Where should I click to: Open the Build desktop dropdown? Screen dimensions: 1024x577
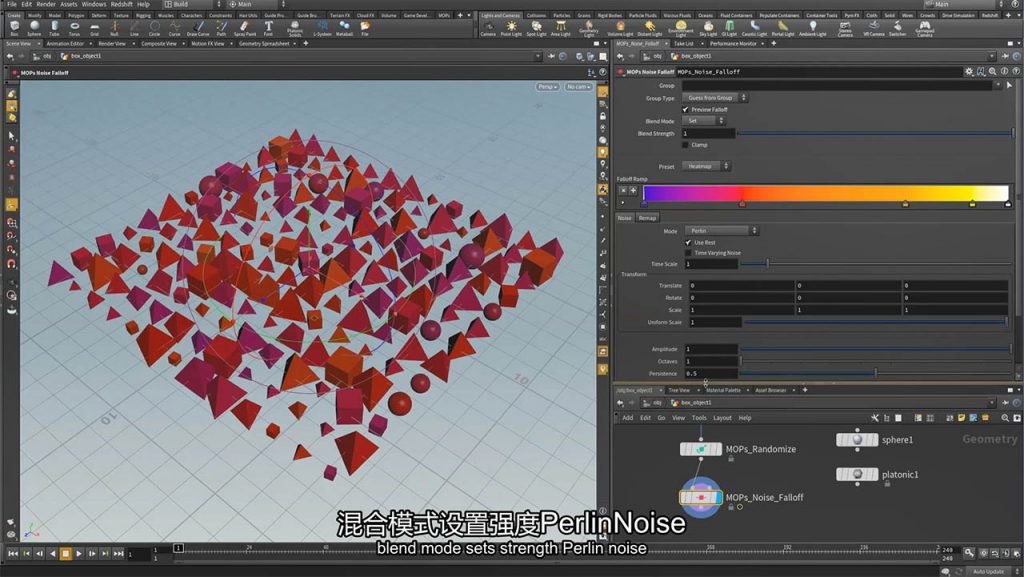tap(192, 4)
